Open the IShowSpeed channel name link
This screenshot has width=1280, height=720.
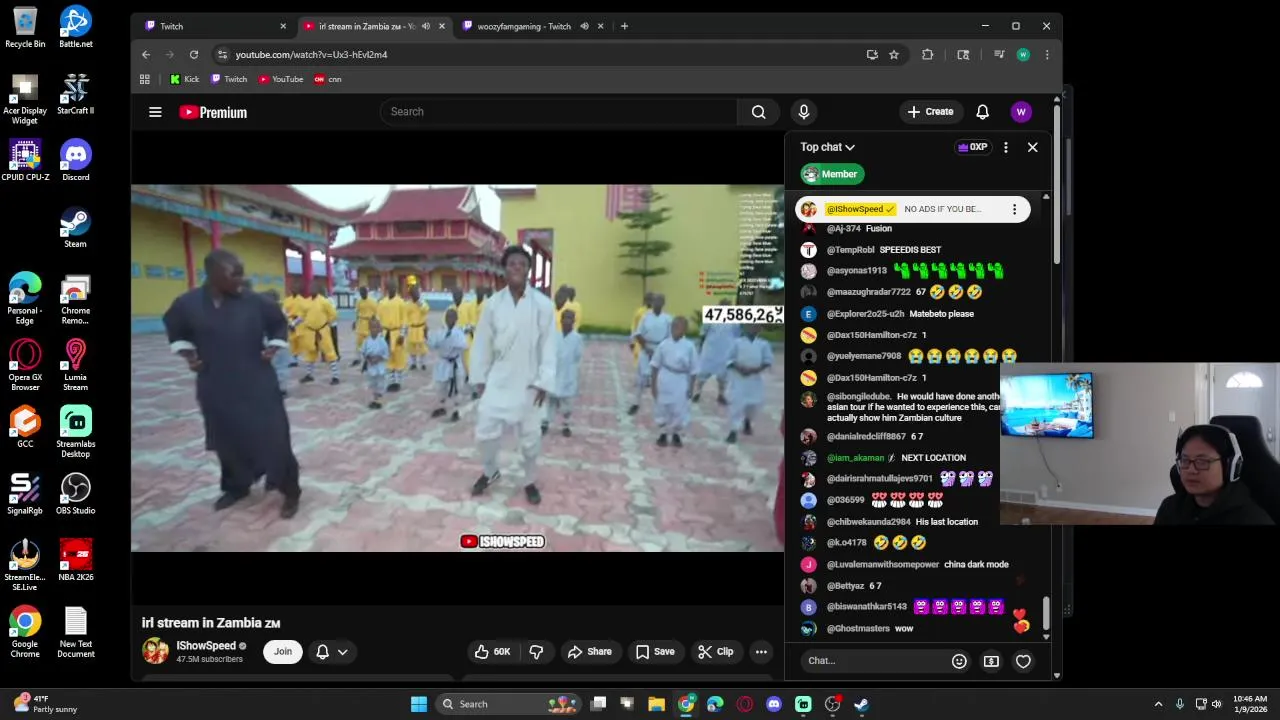[x=206, y=646]
